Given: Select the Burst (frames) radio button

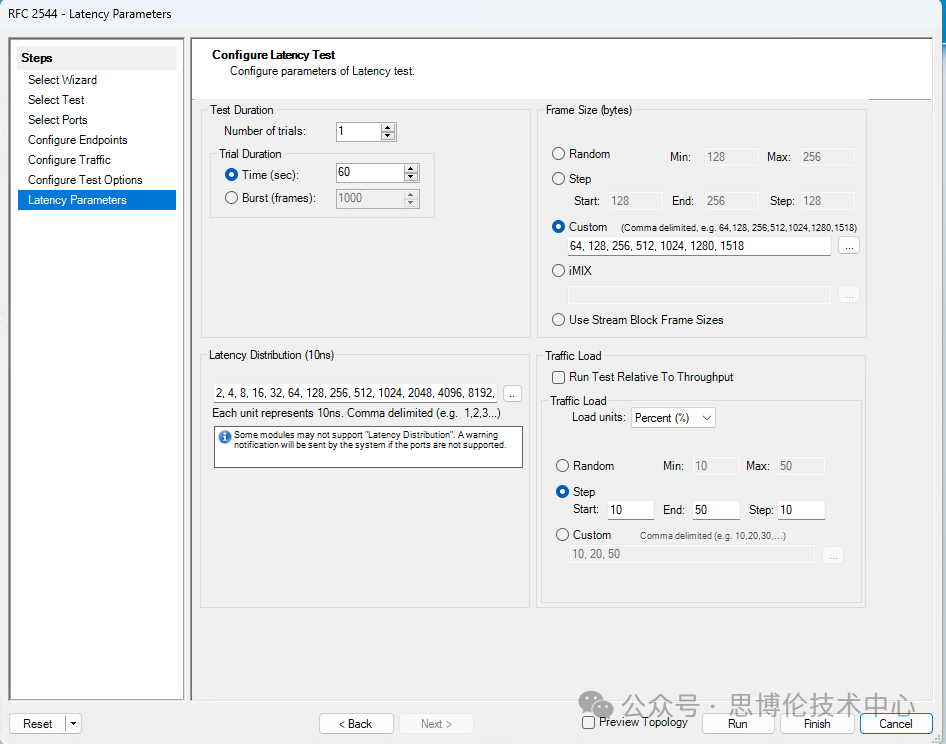Looking at the screenshot, I should [x=232, y=198].
